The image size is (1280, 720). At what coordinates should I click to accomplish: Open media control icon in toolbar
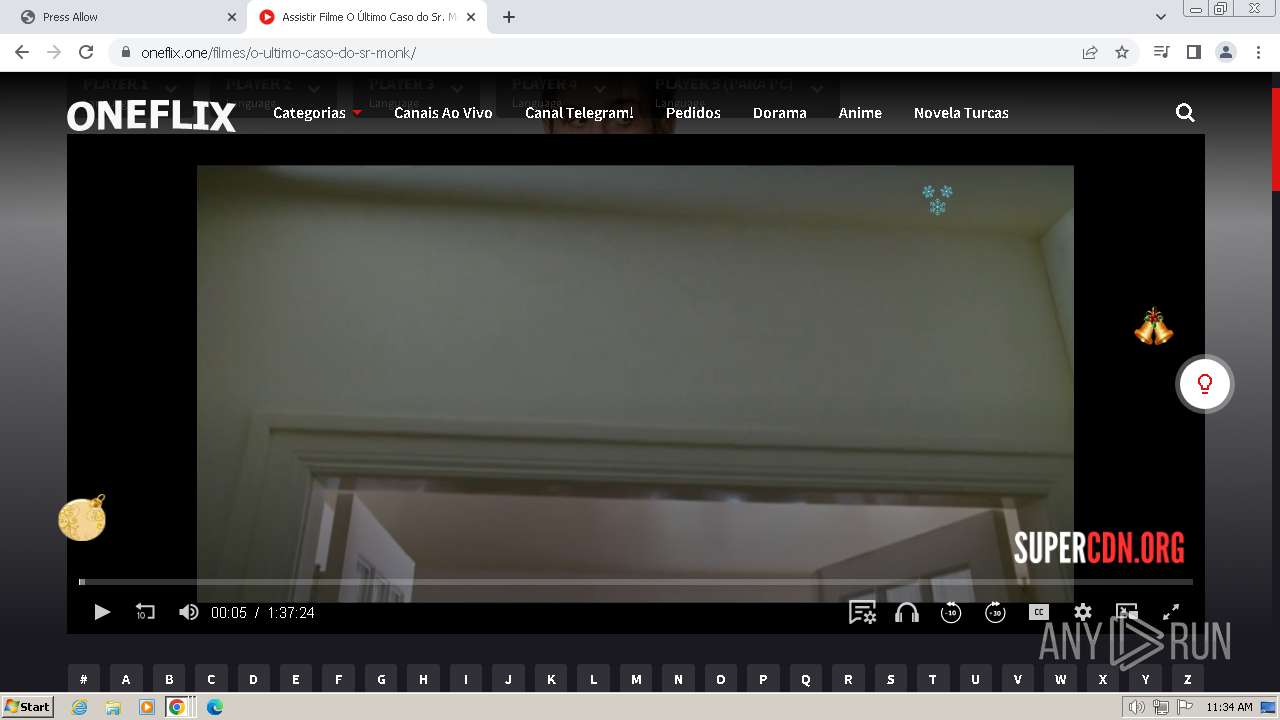[1161, 52]
